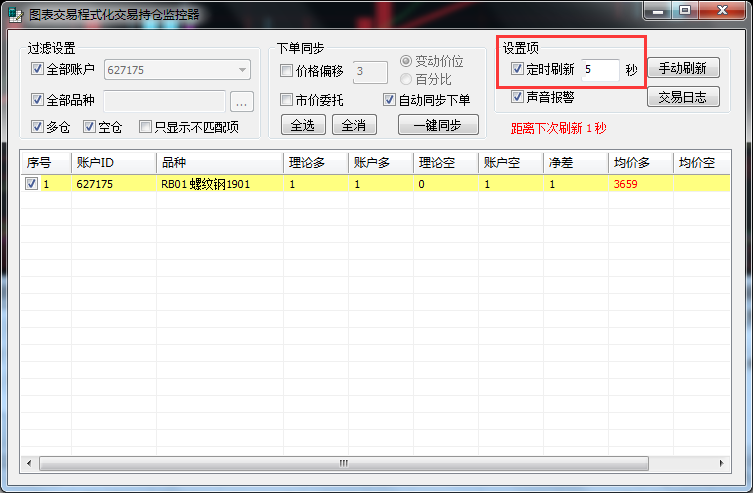Click the 均价多 column header

tap(641, 163)
